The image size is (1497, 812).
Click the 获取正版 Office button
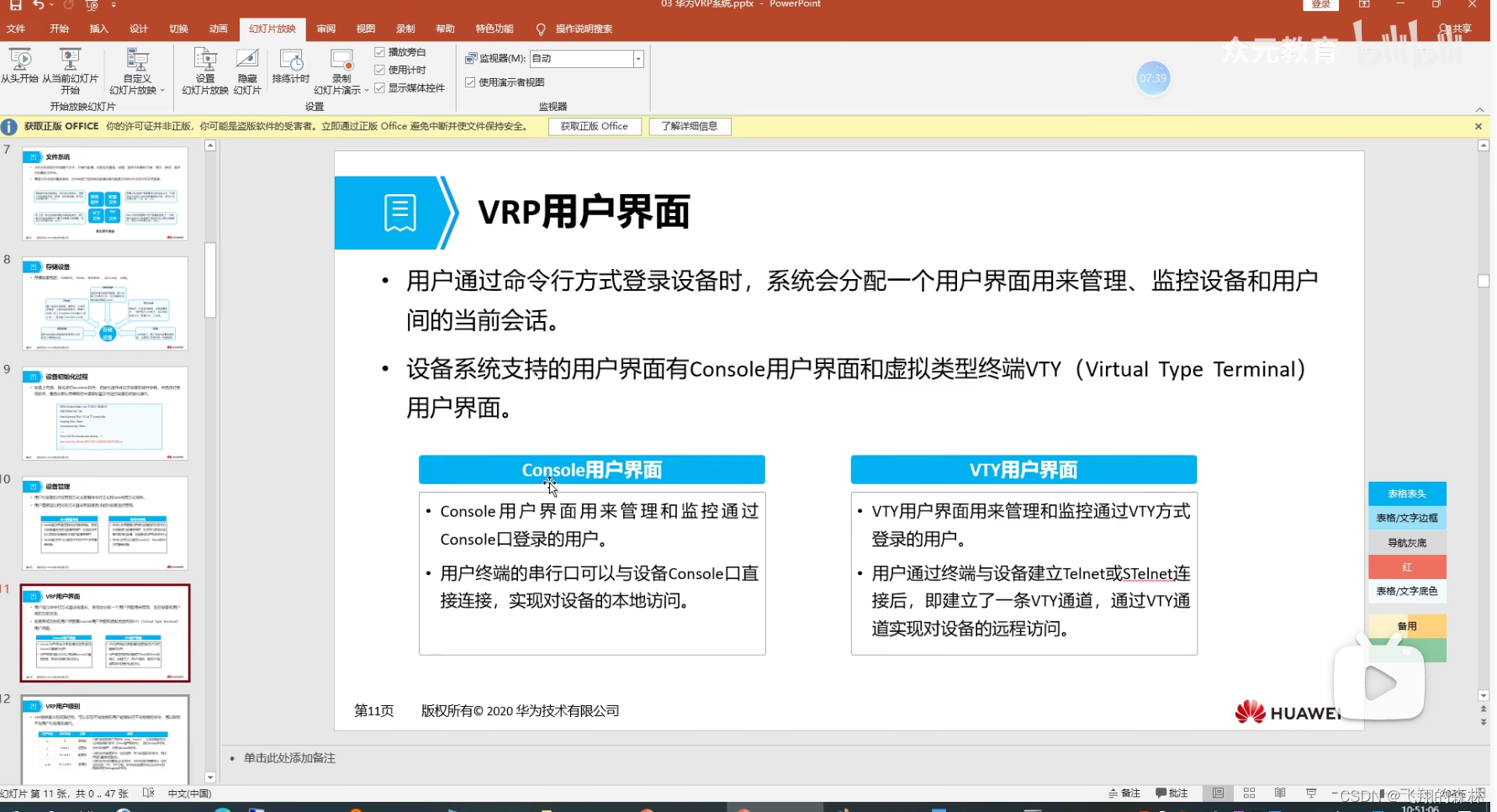coord(594,126)
